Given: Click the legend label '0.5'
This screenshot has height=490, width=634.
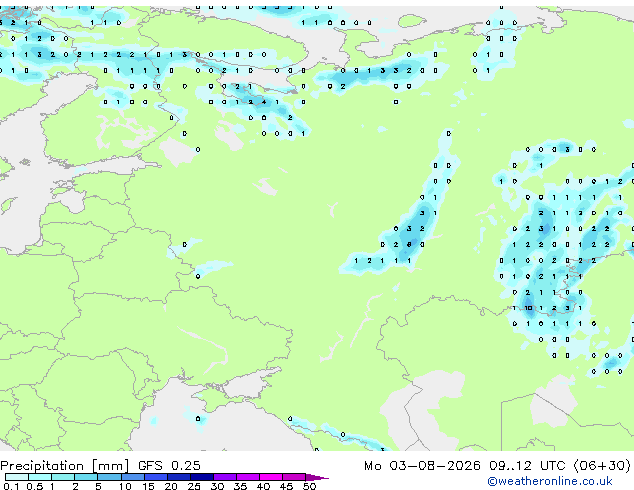Looking at the screenshot, I should (x=34, y=486).
